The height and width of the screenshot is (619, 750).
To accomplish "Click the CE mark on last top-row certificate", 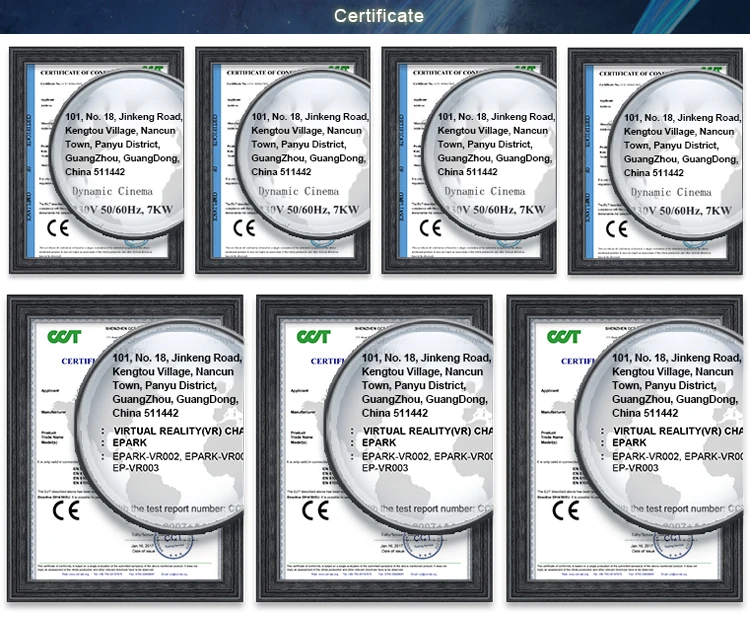I will point(617,229).
